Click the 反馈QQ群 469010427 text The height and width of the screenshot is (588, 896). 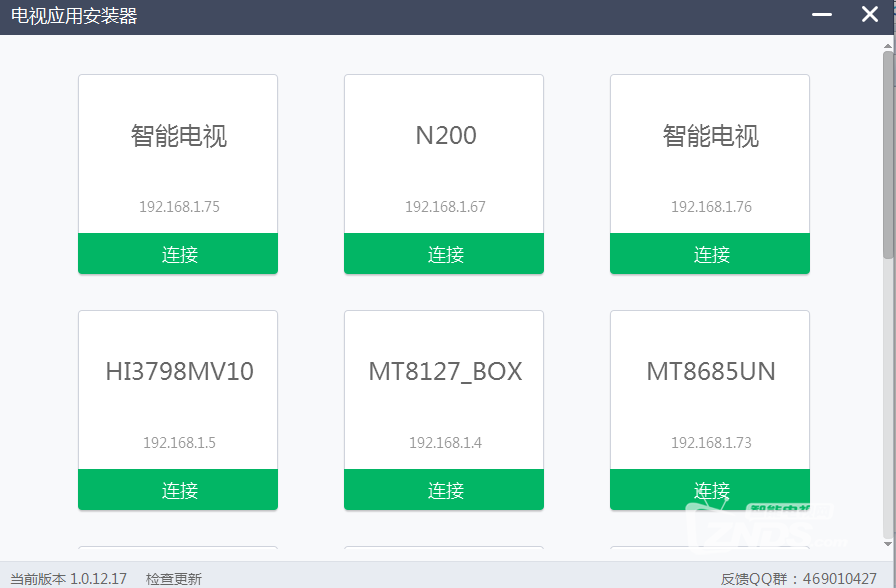798,579
